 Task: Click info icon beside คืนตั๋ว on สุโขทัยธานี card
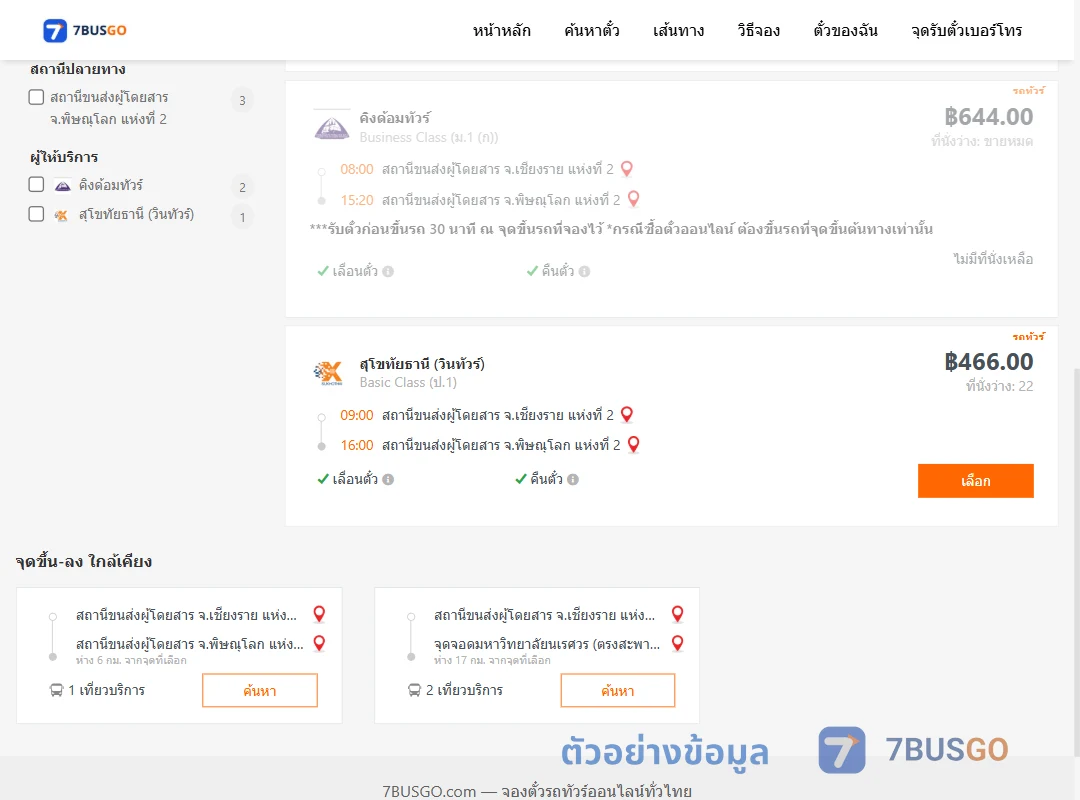coord(573,480)
